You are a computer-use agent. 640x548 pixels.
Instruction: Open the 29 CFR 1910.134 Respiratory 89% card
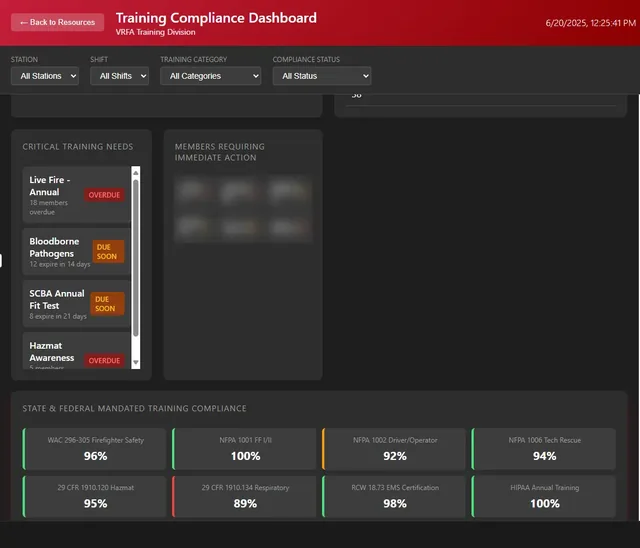[x=244, y=497]
